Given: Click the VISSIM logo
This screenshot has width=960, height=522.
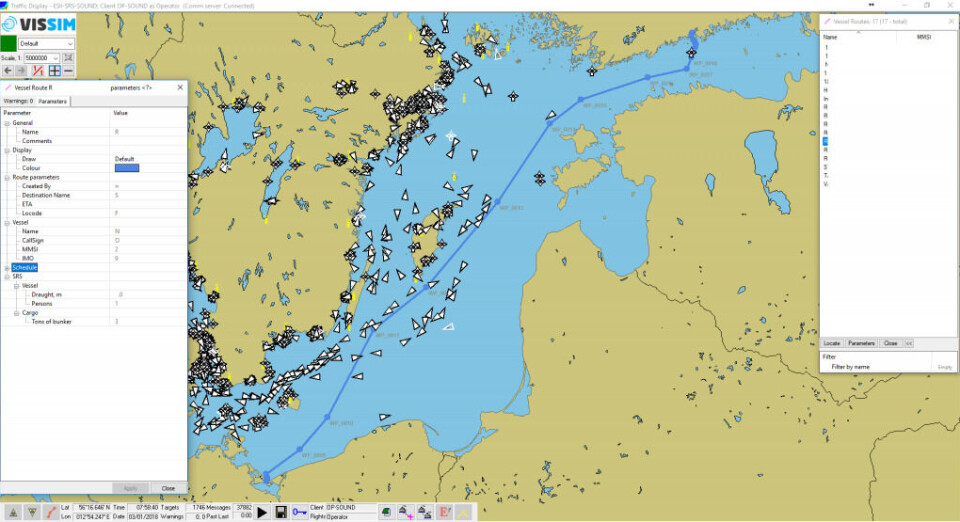Looking at the screenshot, I should [x=39, y=24].
